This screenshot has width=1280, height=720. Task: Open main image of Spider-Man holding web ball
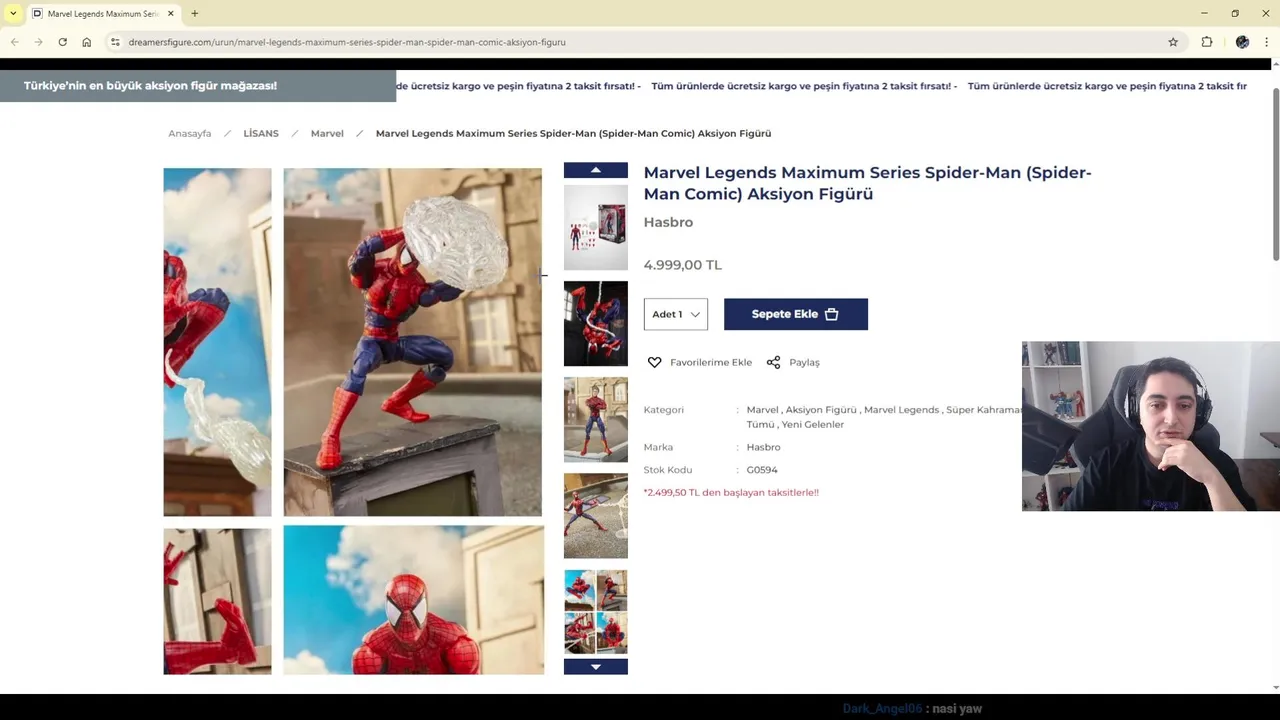413,342
